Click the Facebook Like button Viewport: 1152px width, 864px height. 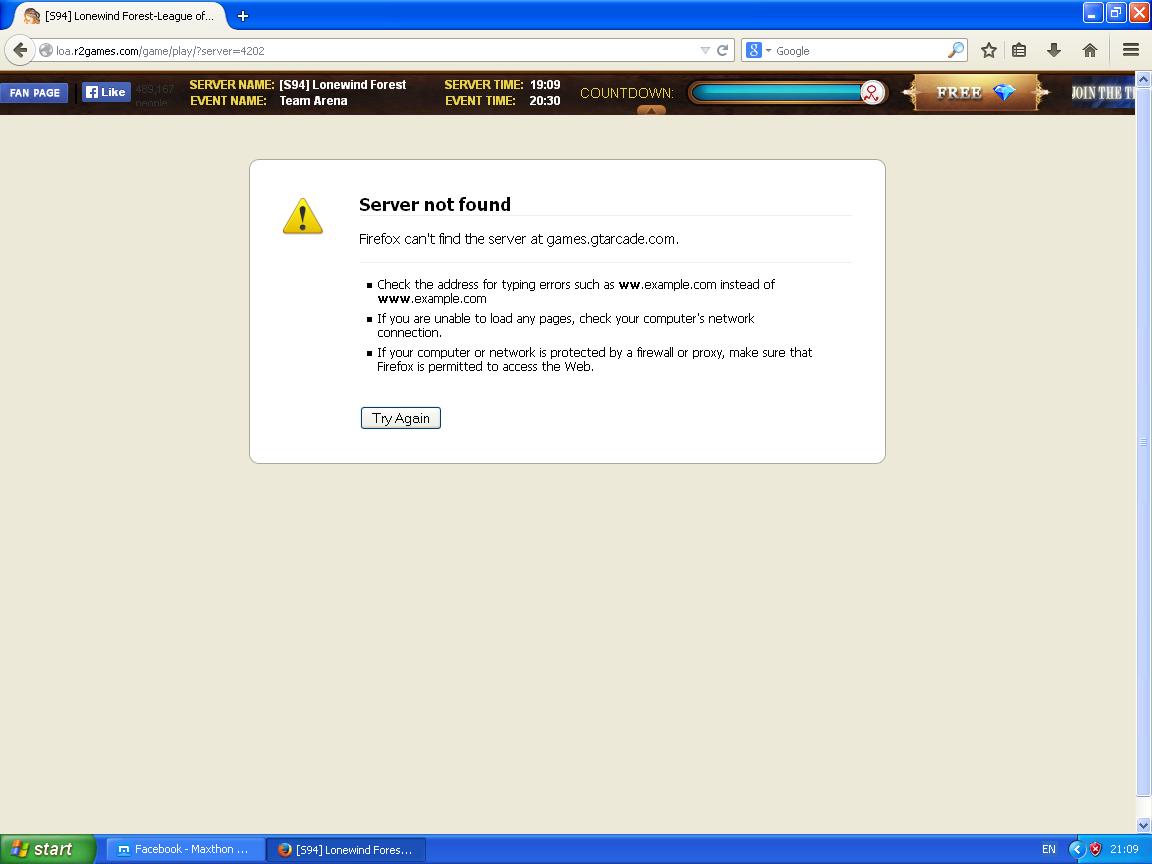[105, 92]
